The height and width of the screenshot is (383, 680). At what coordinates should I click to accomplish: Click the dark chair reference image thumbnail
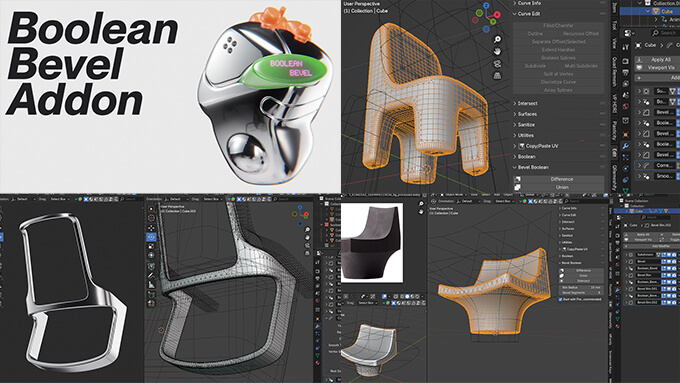pyautogui.click(x=372, y=243)
